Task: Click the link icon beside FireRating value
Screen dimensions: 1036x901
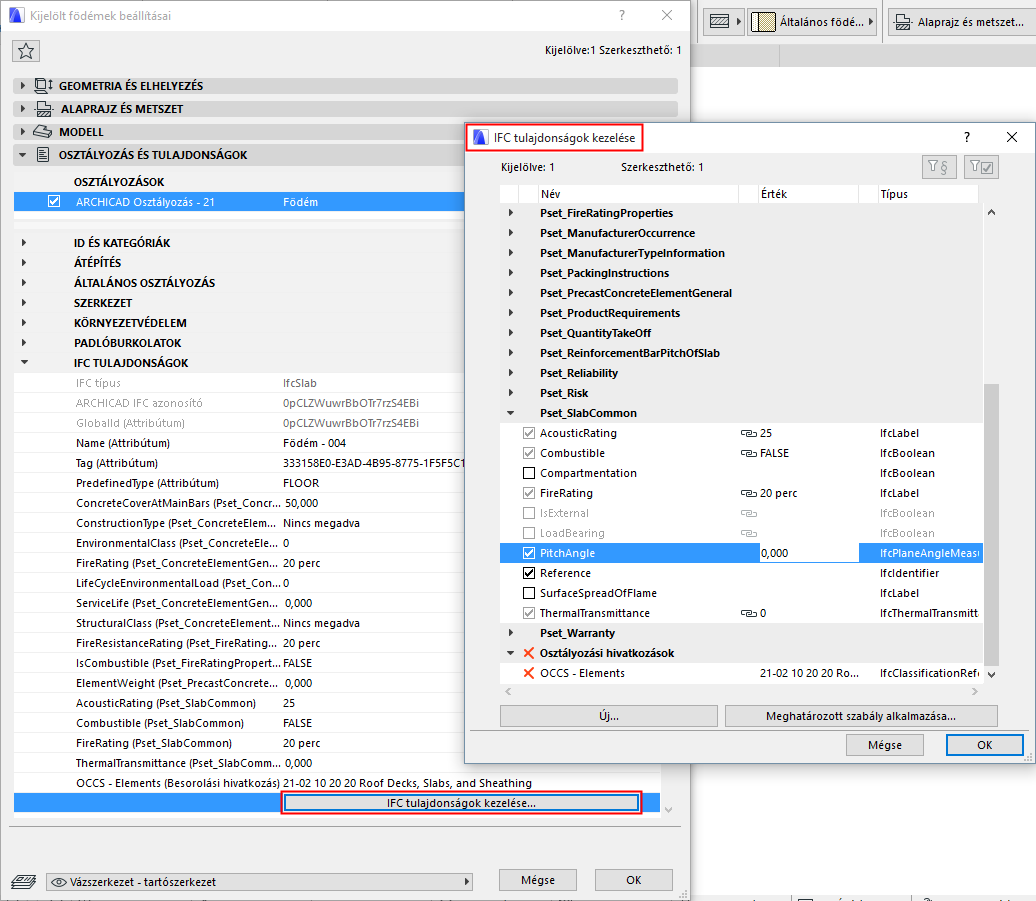Action: click(749, 493)
